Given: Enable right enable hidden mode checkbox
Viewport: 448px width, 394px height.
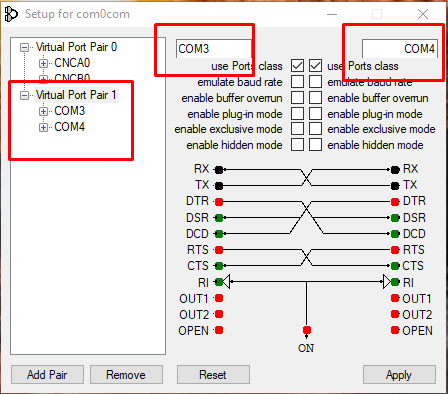Looking at the screenshot, I should coord(315,145).
